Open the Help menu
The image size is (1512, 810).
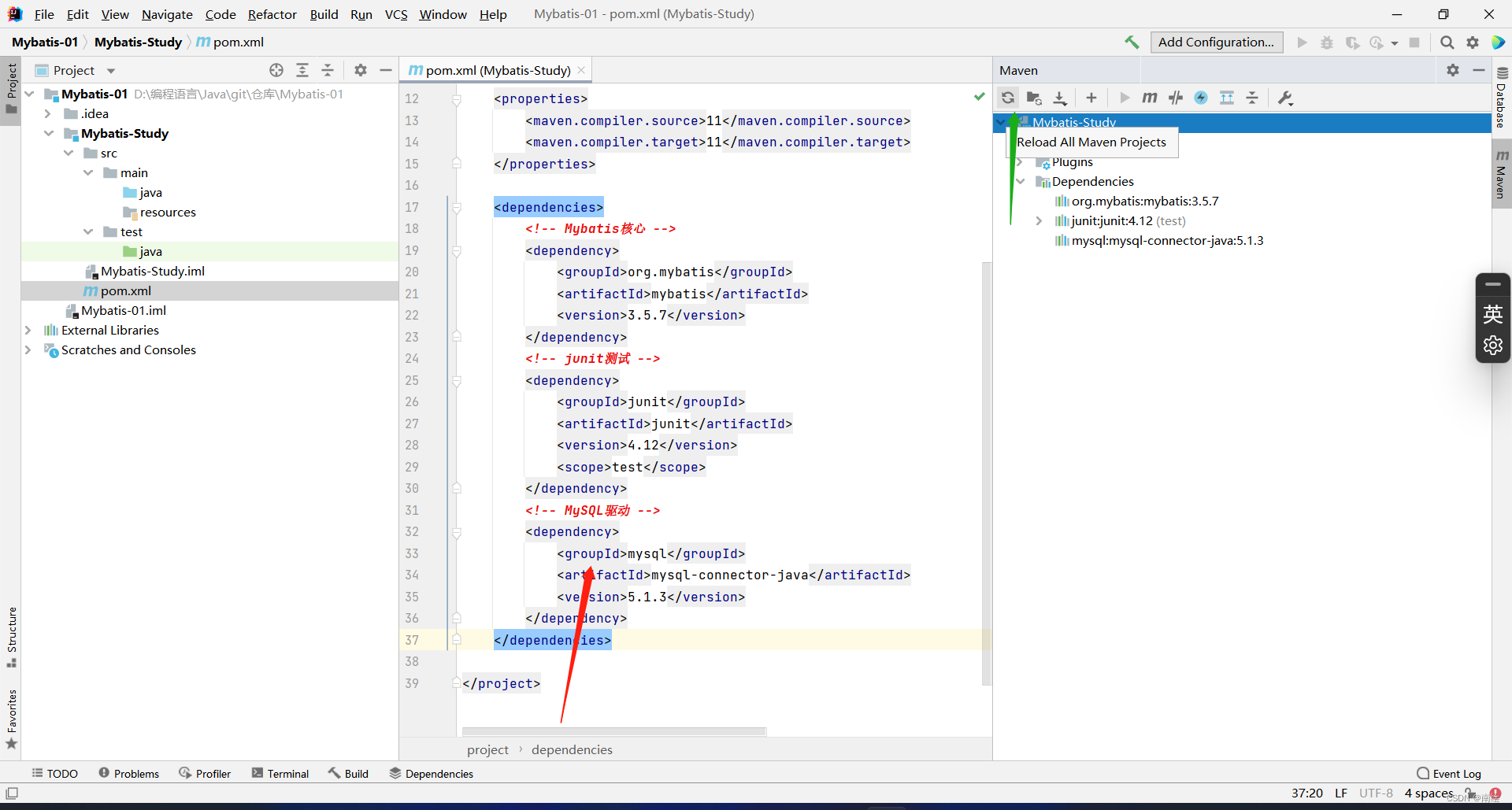pyautogui.click(x=493, y=14)
